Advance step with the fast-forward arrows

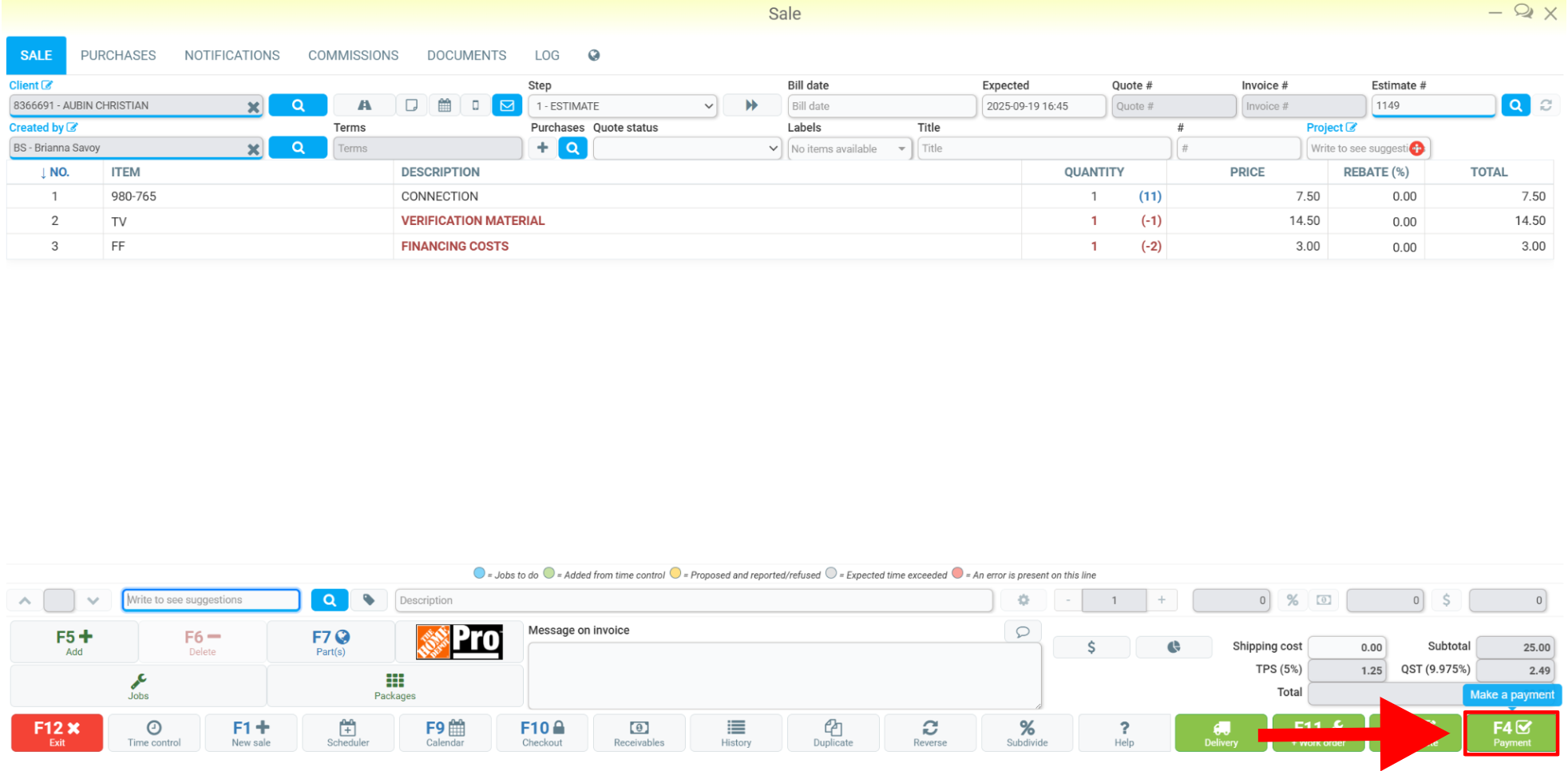pos(751,105)
